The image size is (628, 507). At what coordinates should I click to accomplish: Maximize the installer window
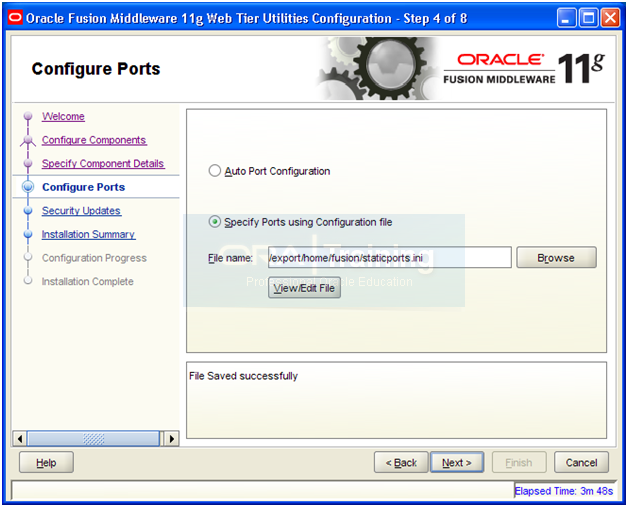click(x=588, y=18)
